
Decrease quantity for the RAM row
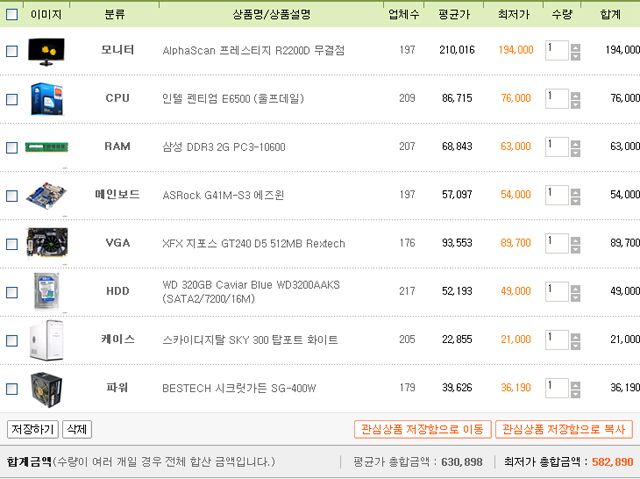tap(576, 153)
